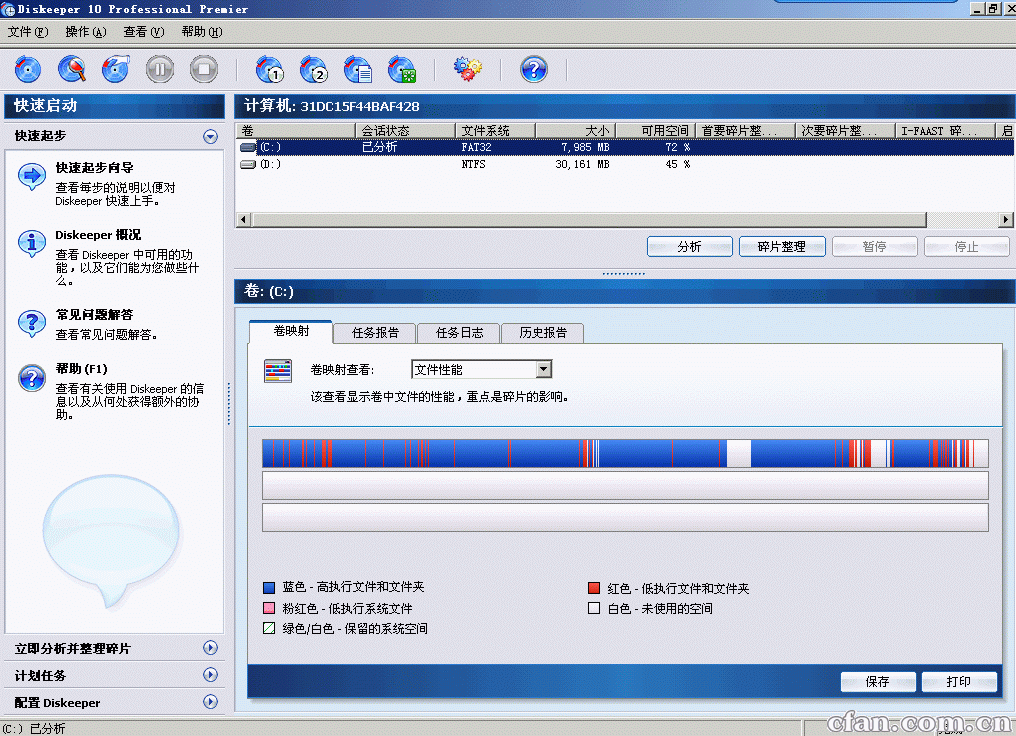Open the 帮助(H) menu
The image size is (1016, 736).
[x=202, y=32]
